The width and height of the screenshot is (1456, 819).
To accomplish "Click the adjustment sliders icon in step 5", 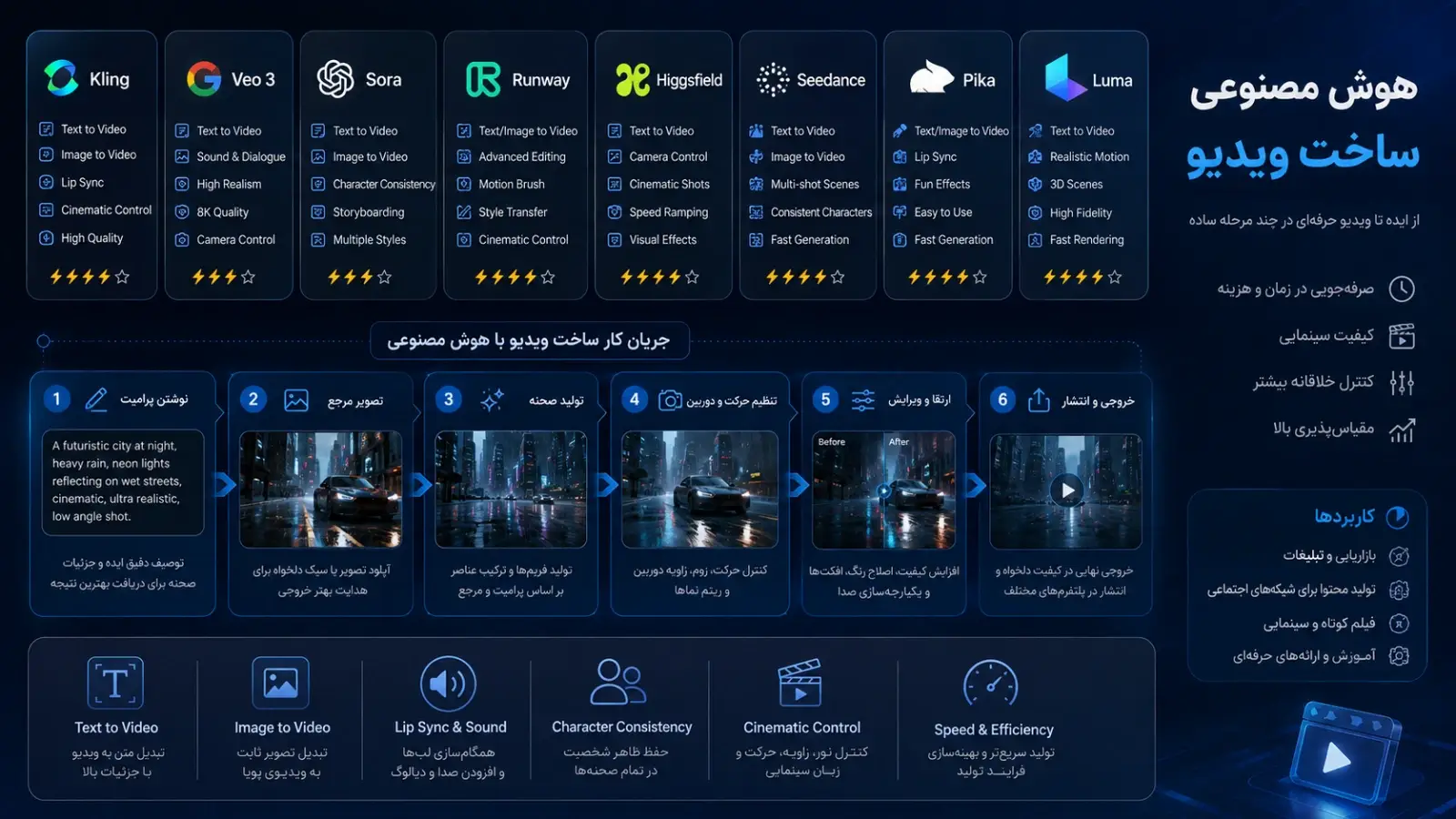I will tap(863, 400).
